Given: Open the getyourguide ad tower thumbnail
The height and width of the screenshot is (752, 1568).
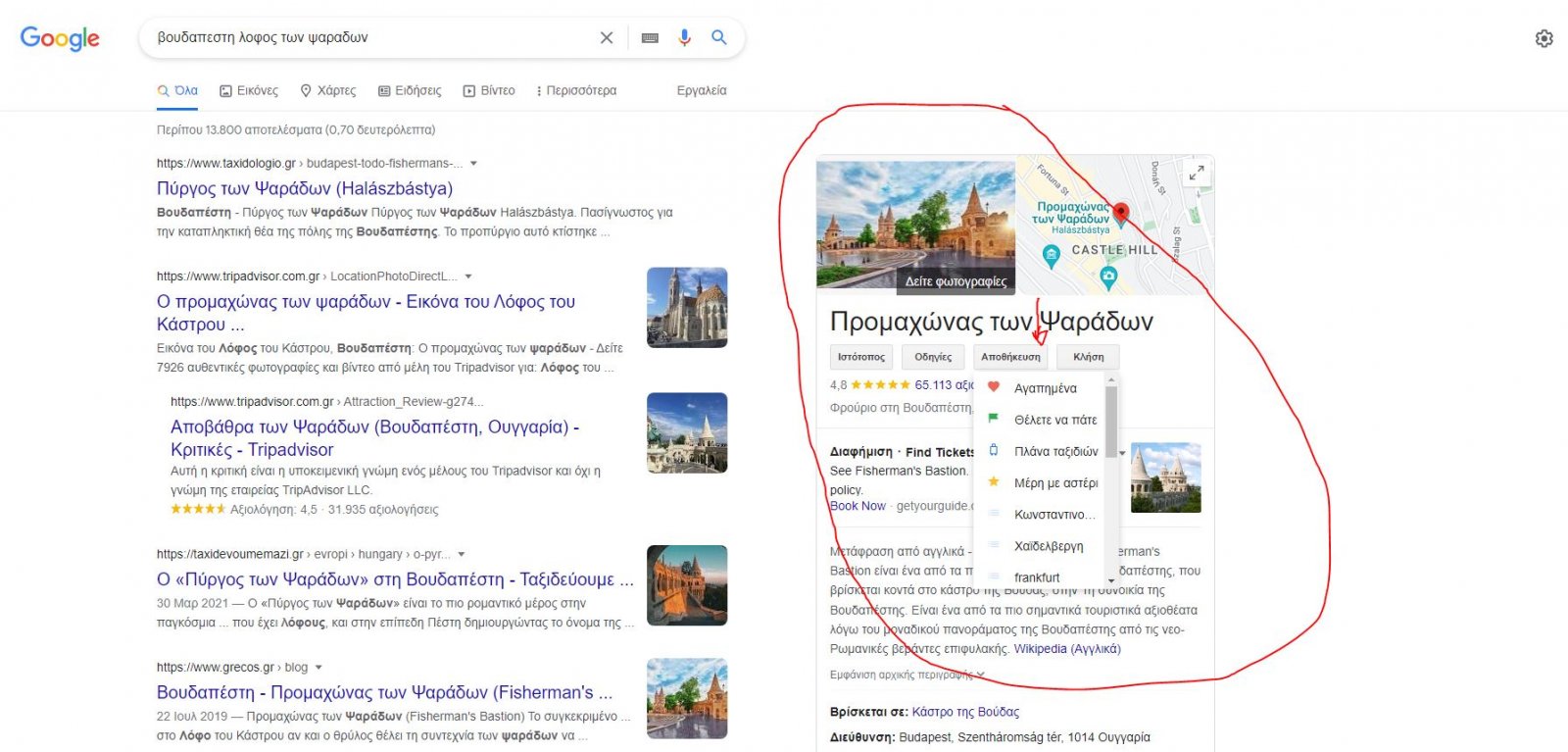Looking at the screenshot, I should pyautogui.click(x=1165, y=477).
